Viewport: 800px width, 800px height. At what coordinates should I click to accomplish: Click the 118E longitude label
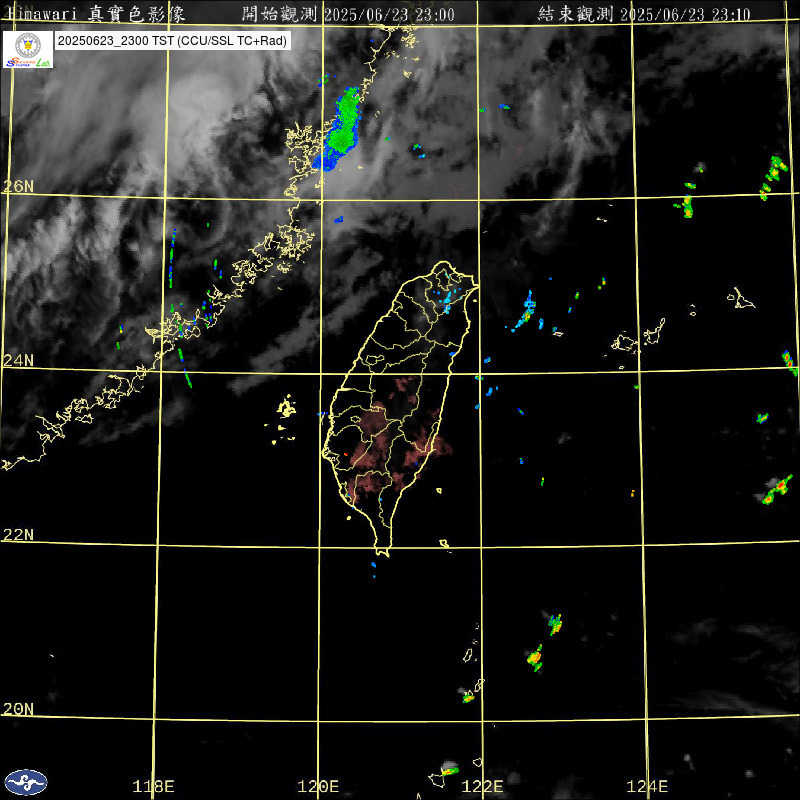[153, 786]
